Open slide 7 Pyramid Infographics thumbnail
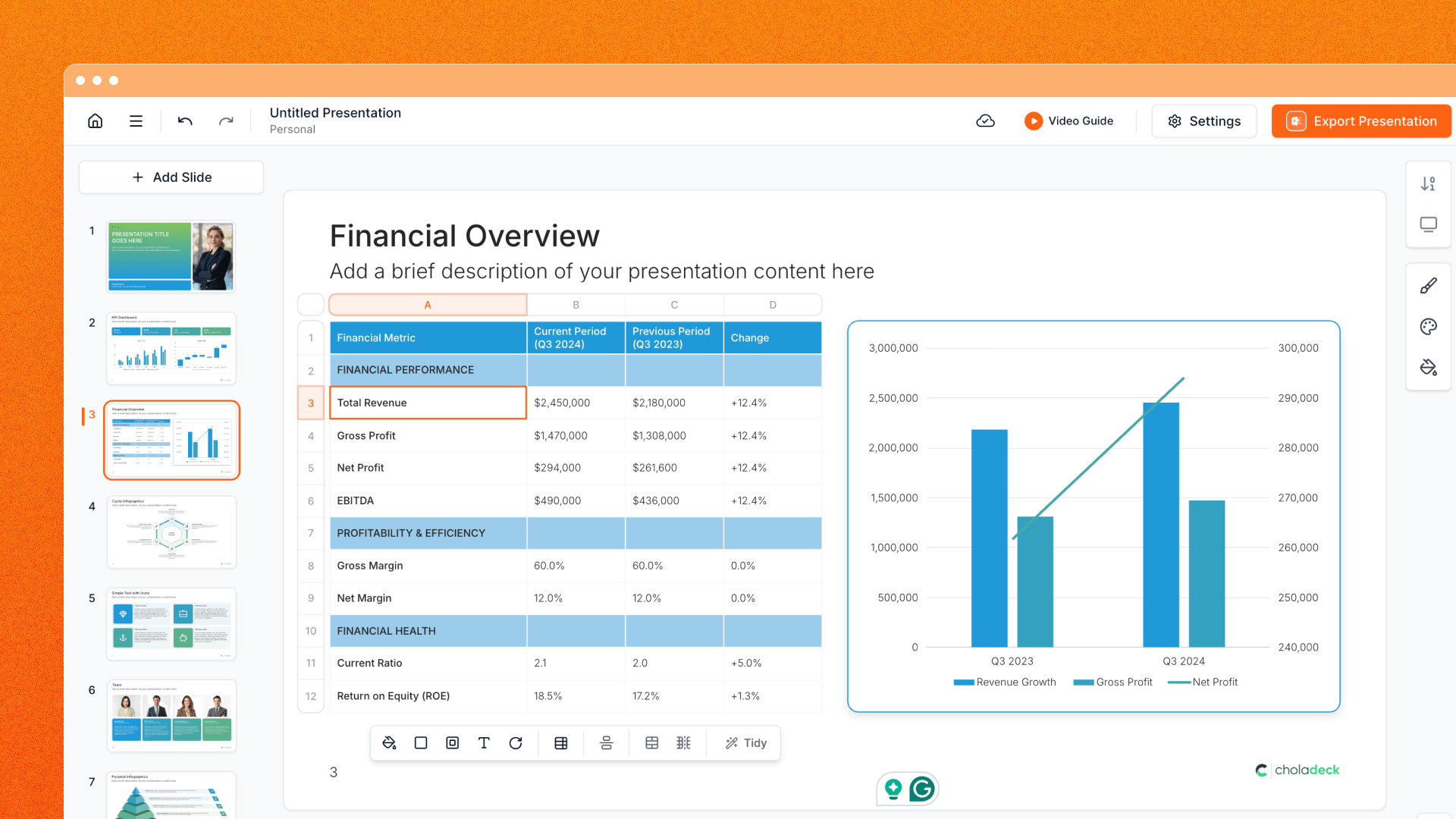Viewport: 1456px width, 819px height. coord(171,795)
